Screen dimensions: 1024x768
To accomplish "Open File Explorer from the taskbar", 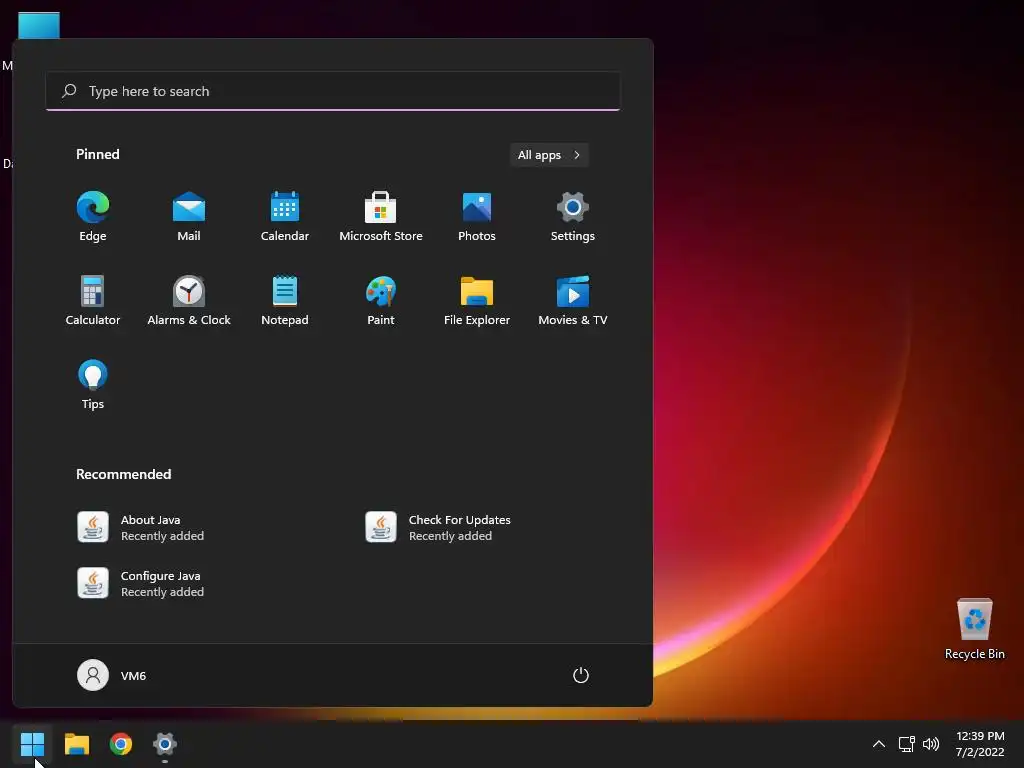I will pos(76,744).
